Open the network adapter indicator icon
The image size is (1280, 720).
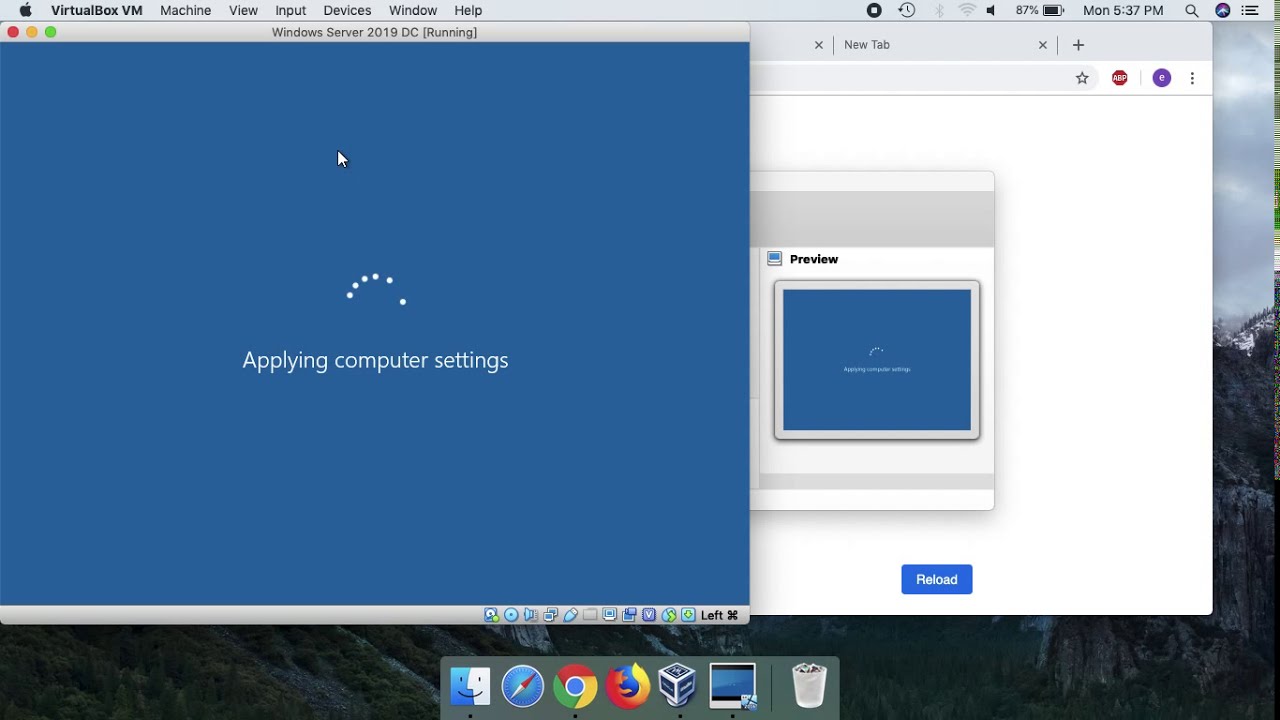click(x=550, y=615)
